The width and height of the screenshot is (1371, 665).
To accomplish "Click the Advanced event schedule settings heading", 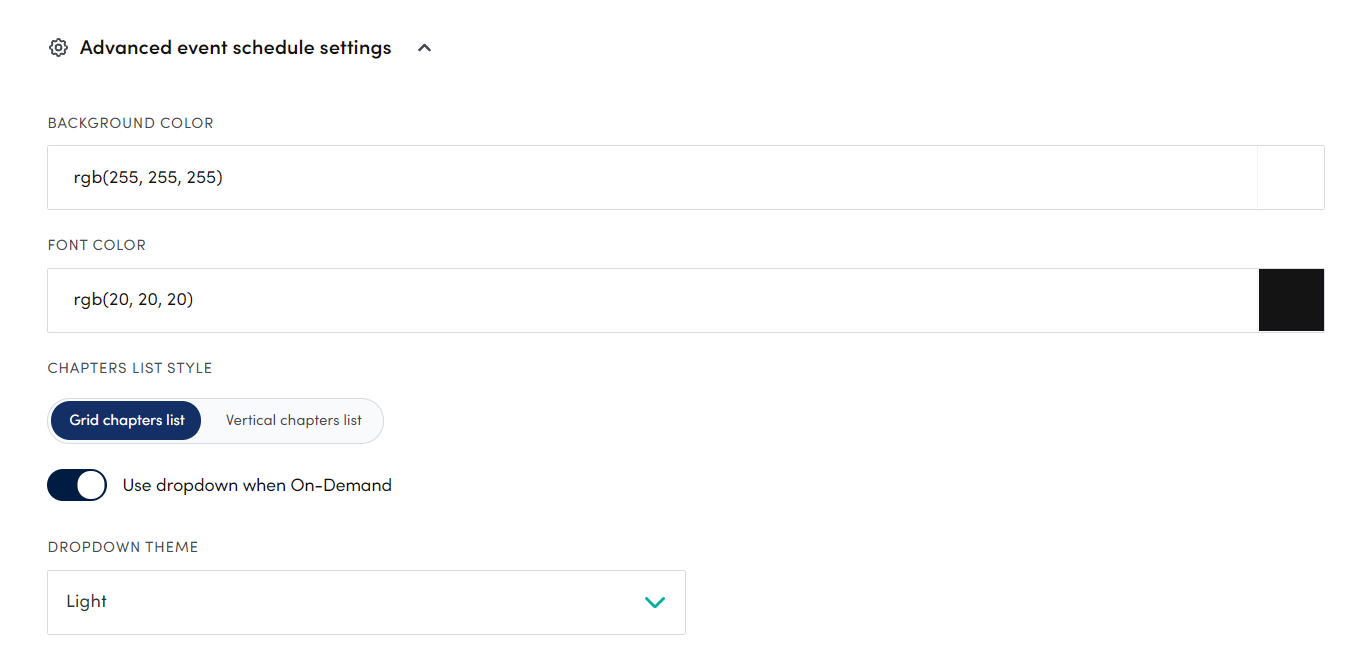I will [235, 47].
